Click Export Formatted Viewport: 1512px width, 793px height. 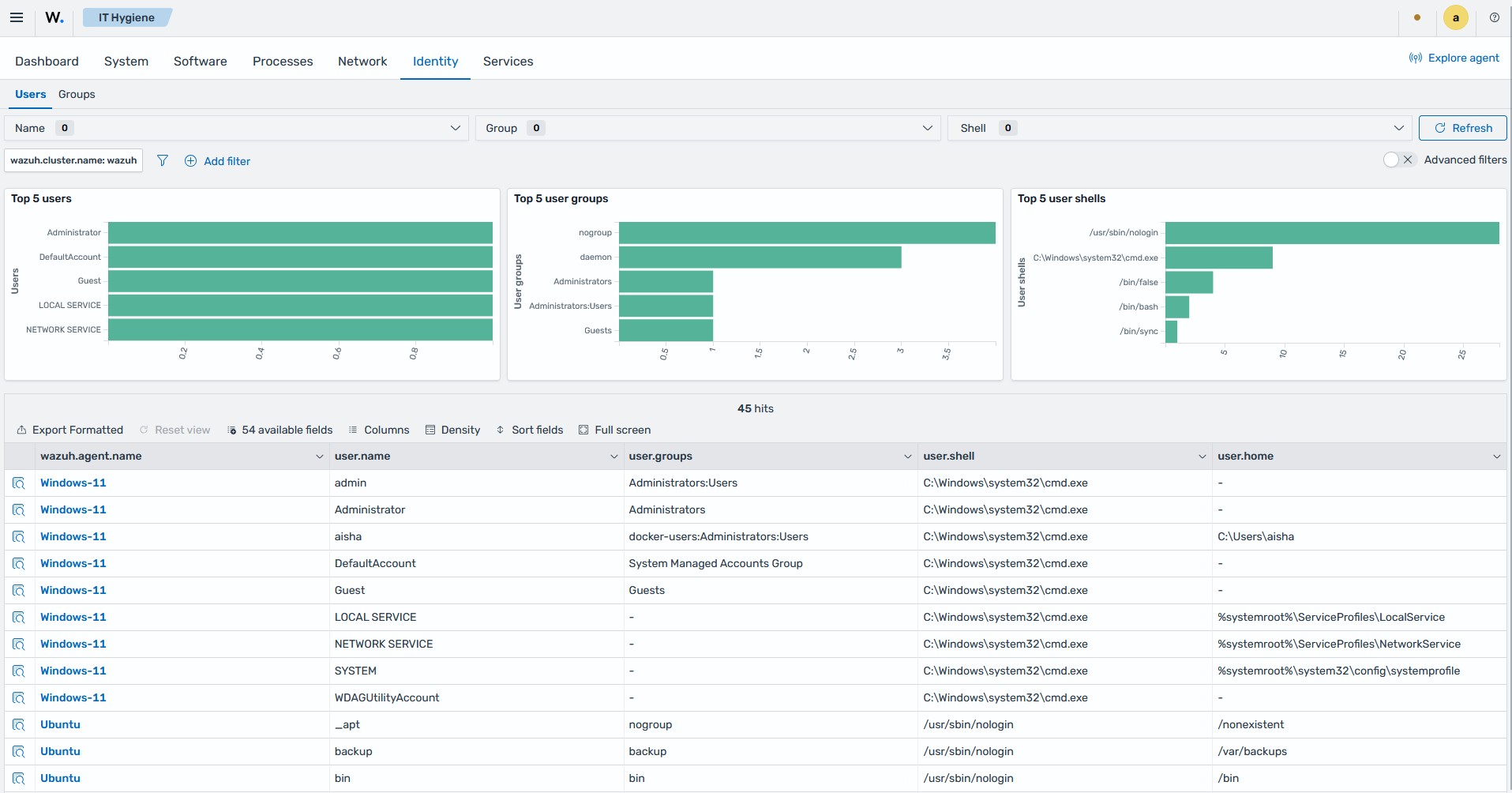click(70, 430)
